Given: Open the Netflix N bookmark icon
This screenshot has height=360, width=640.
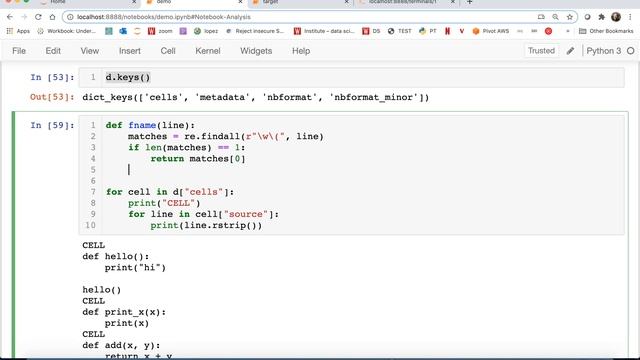Looking at the screenshot, I should (447, 31).
